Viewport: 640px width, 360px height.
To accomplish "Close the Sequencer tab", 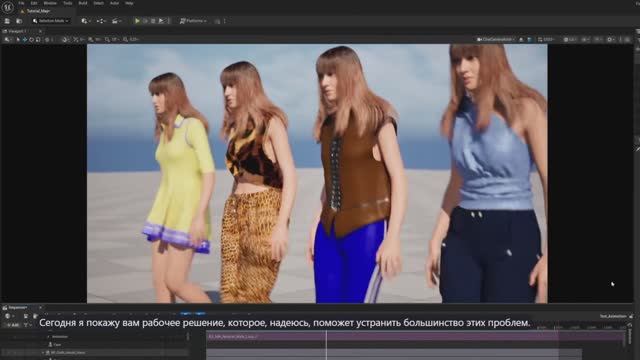I will pos(40,307).
